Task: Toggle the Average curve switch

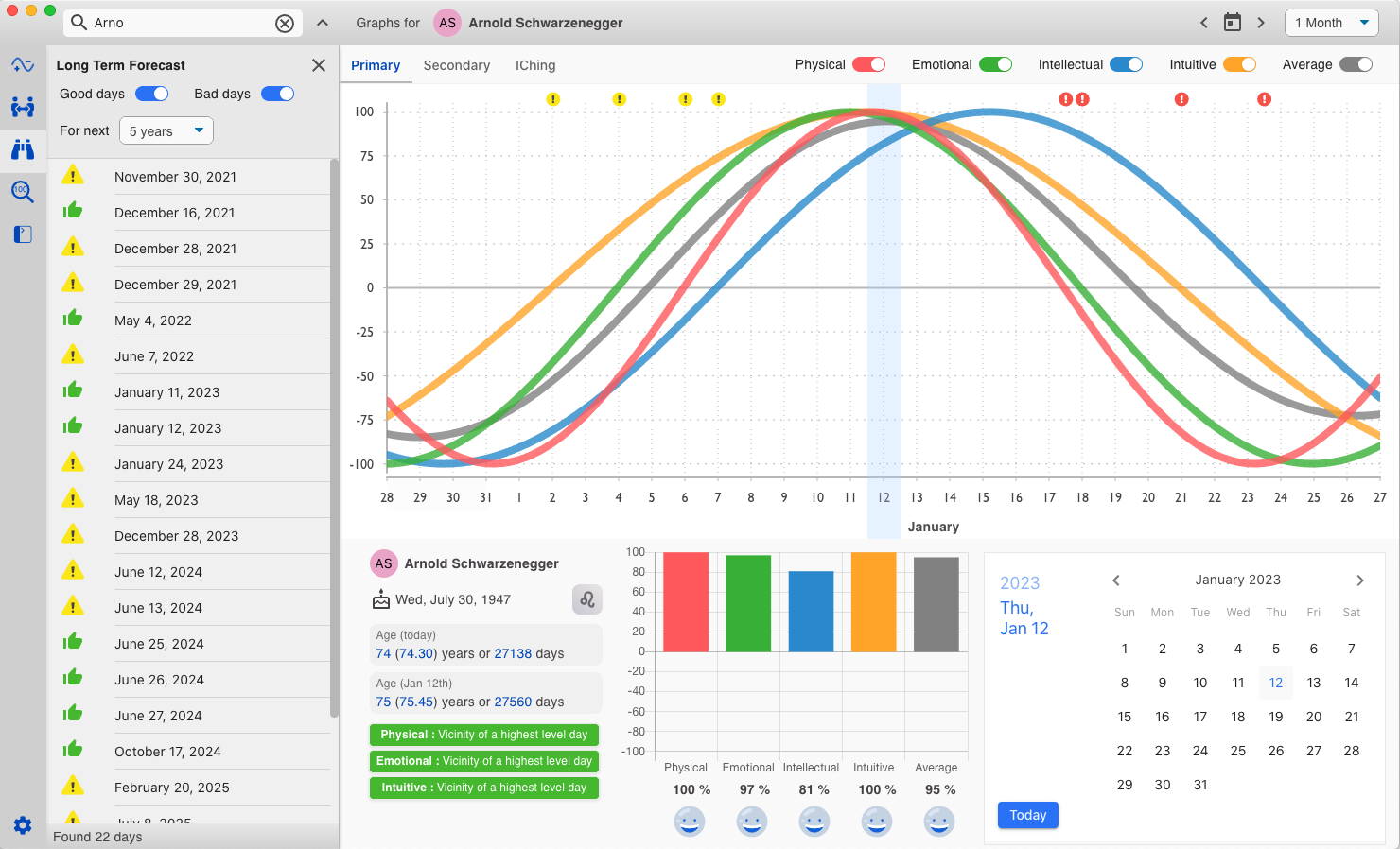Action: [1356, 64]
